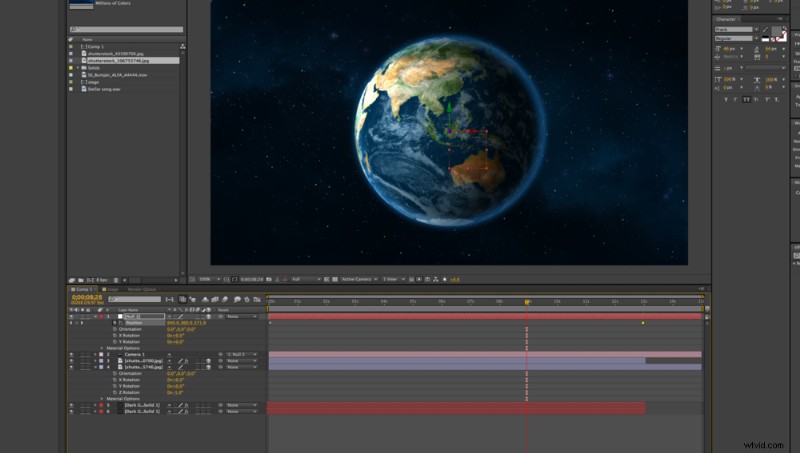The height and width of the screenshot is (453, 800).
Task: Hide the Camera 1 layer
Action: (71, 355)
